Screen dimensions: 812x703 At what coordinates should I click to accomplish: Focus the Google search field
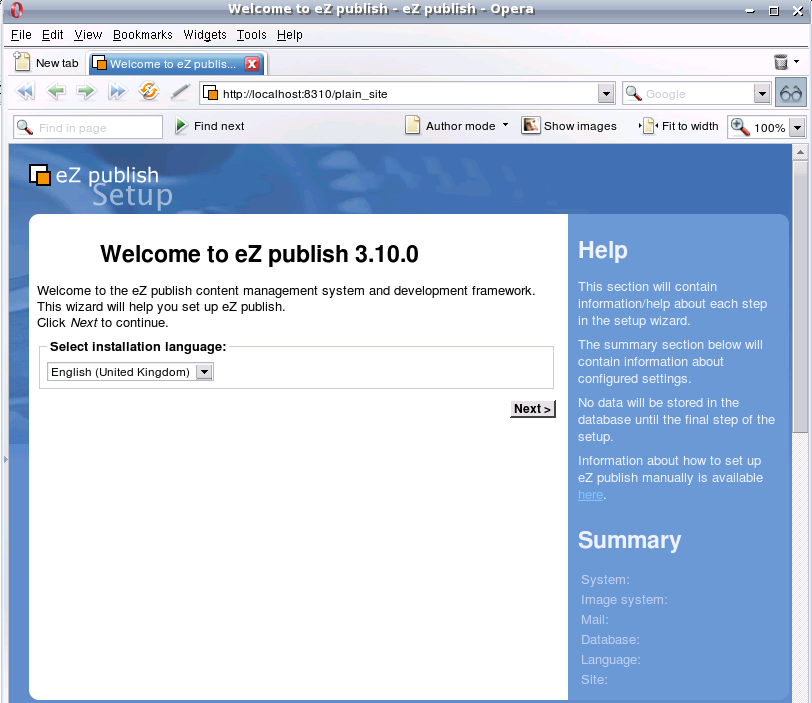click(x=698, y=94)
